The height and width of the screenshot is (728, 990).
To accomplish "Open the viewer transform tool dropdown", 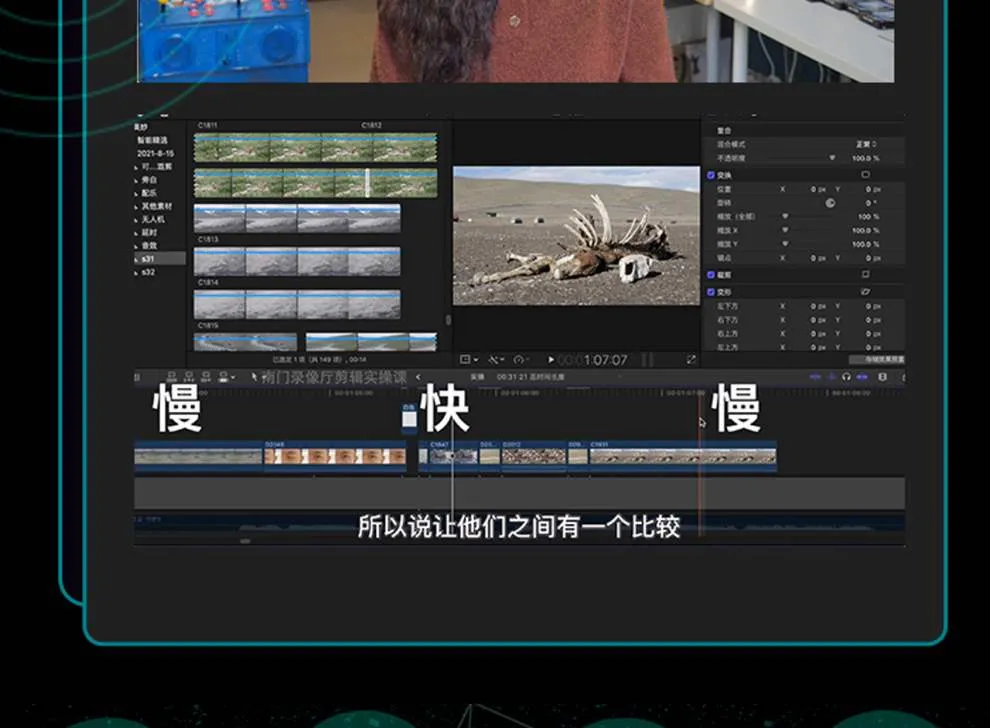I will (467, 360).
